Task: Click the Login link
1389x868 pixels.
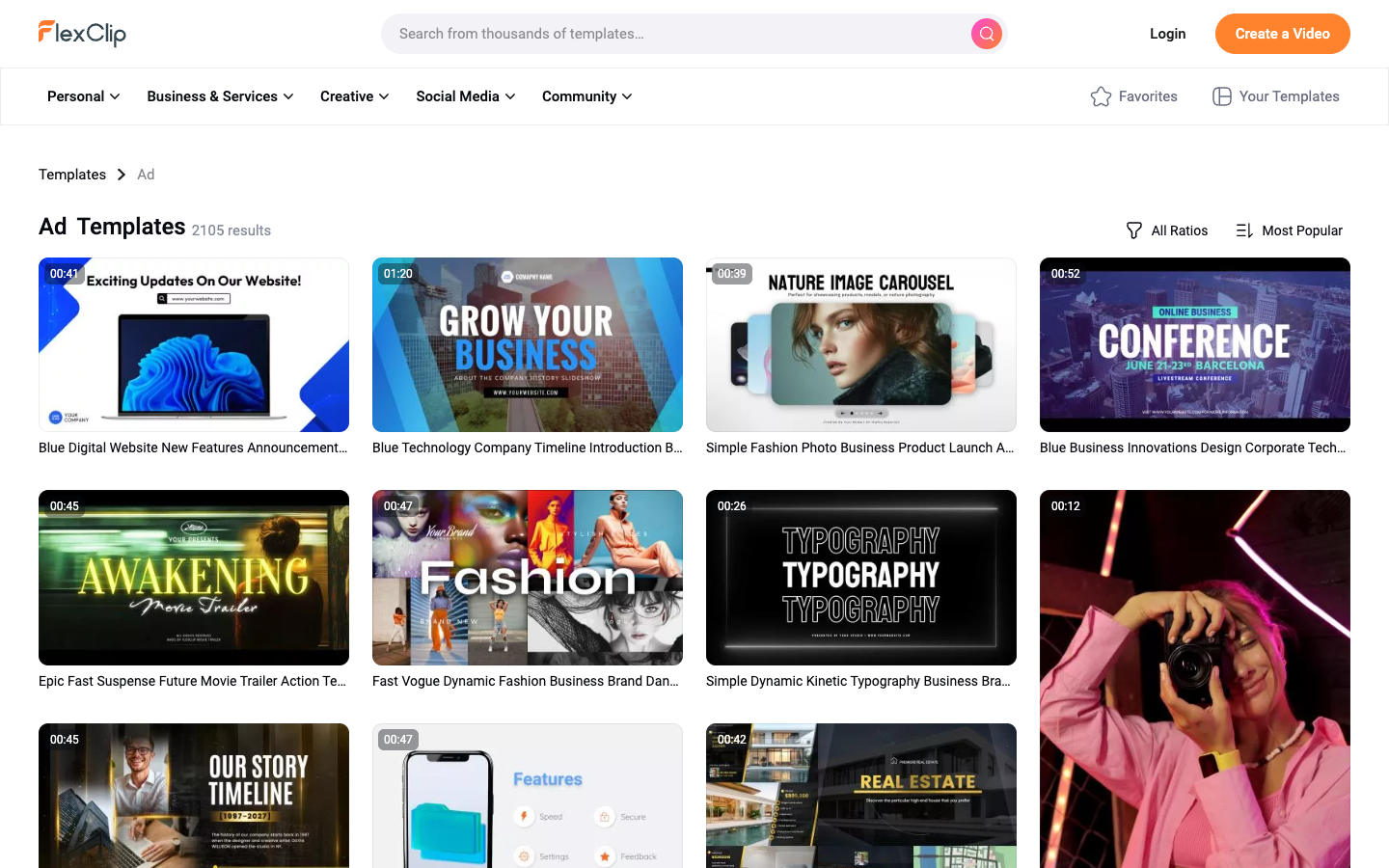Action: coord(1167,34)
